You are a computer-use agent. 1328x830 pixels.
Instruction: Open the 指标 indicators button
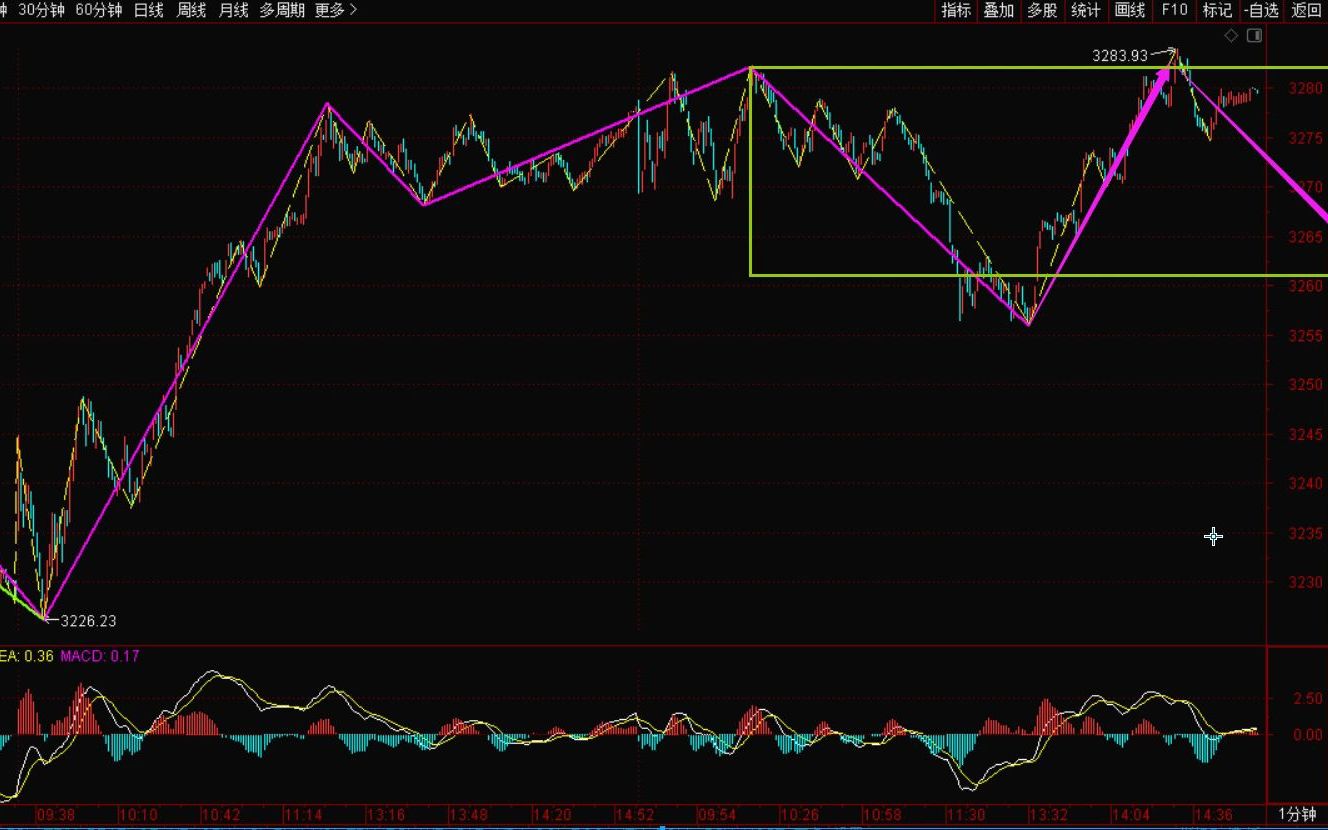(x=956, y=10)
